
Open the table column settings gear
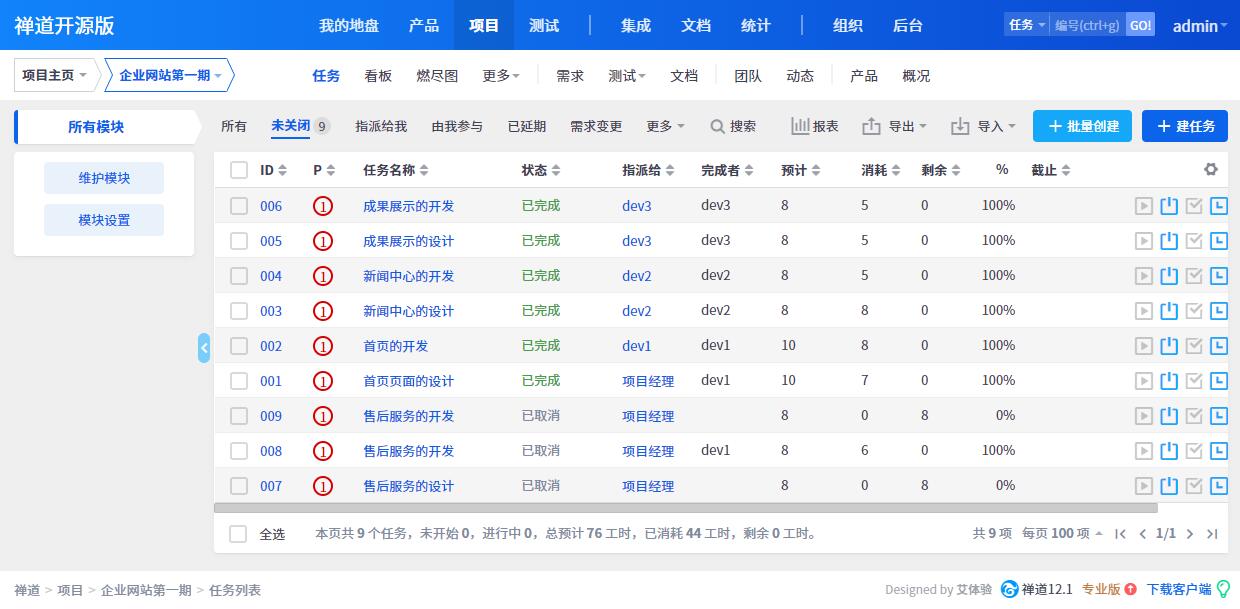pos(1211,170)
